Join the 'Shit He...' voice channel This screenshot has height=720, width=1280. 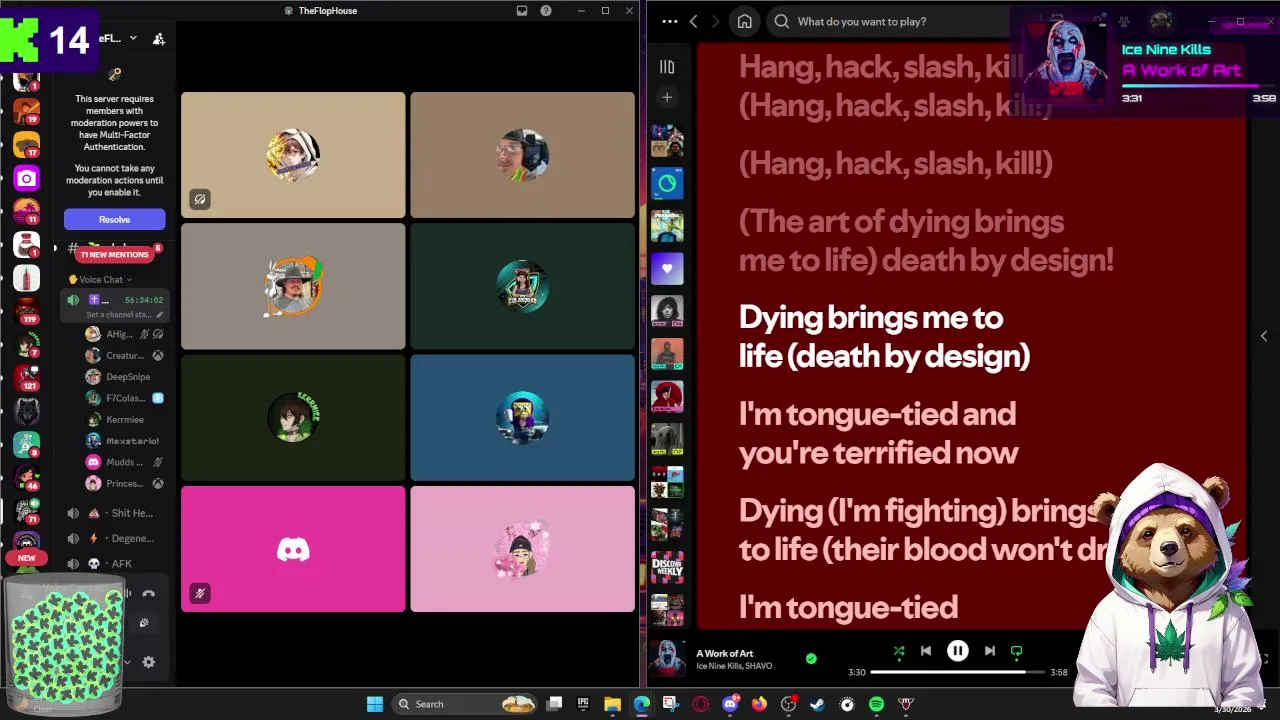(x=117, y=513)
